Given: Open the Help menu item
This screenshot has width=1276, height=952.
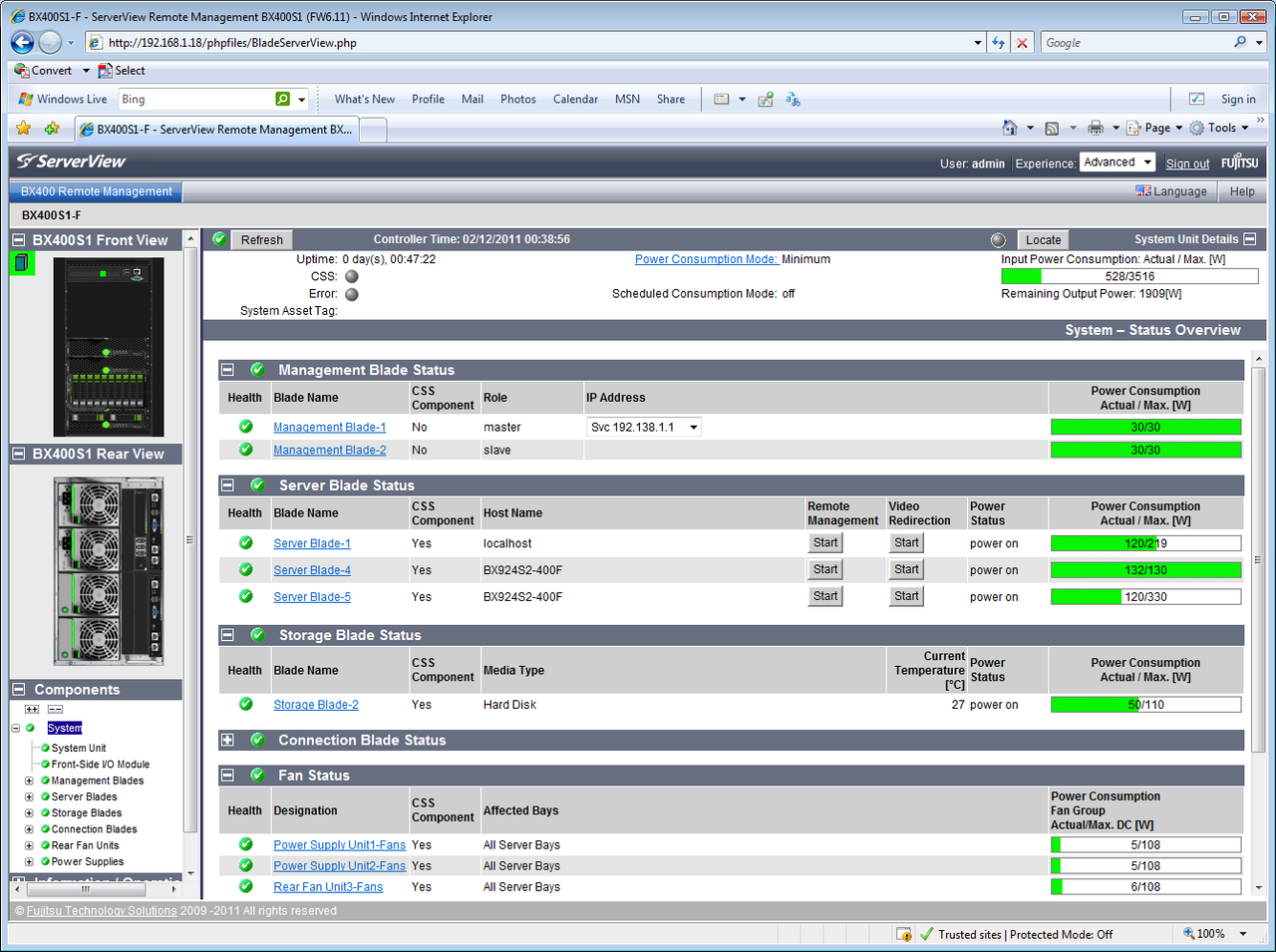Looking at the screenshot, I should point(1242,191).
